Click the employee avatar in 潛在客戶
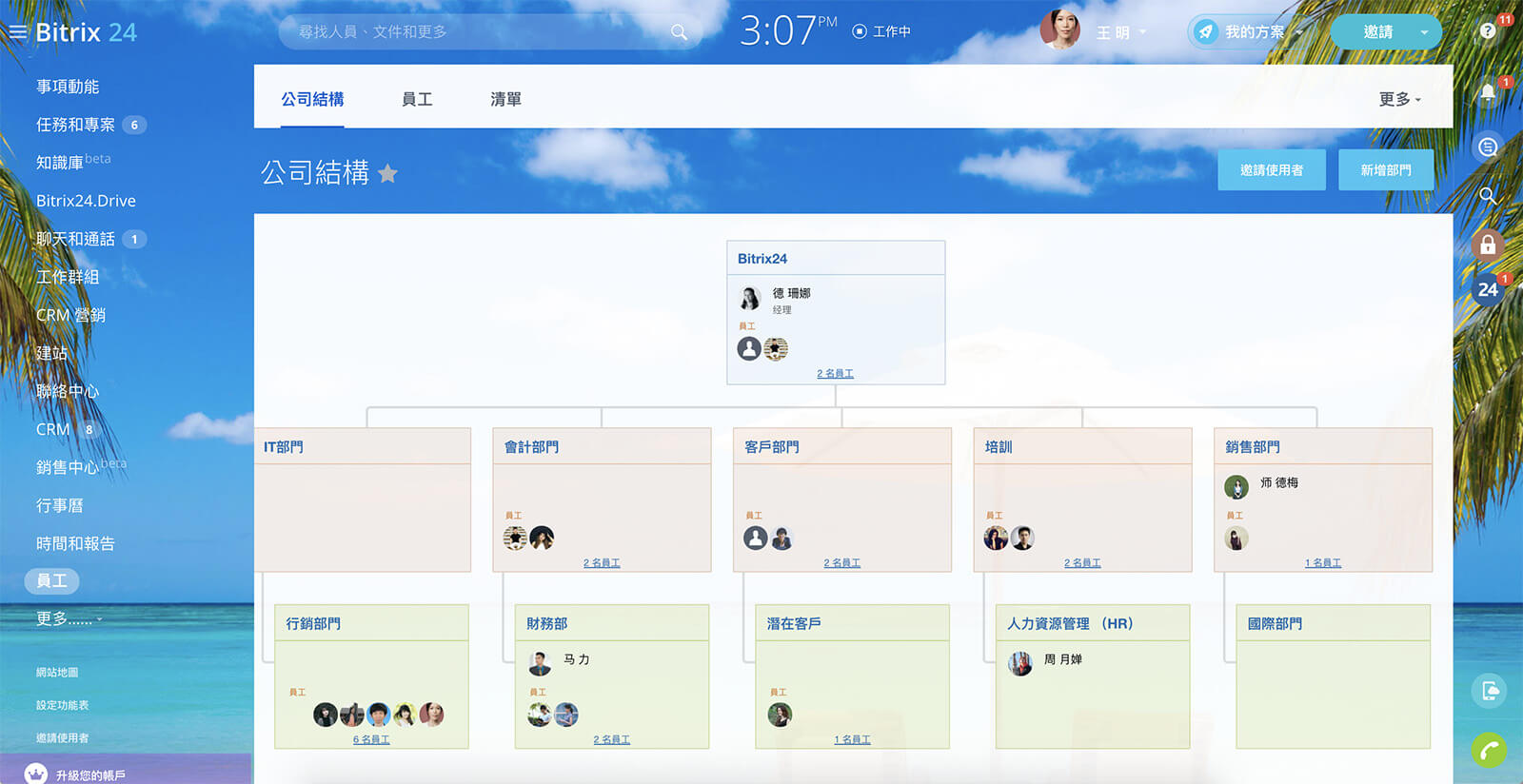This screenshot has height=784, width=1523. coord(780,715)
